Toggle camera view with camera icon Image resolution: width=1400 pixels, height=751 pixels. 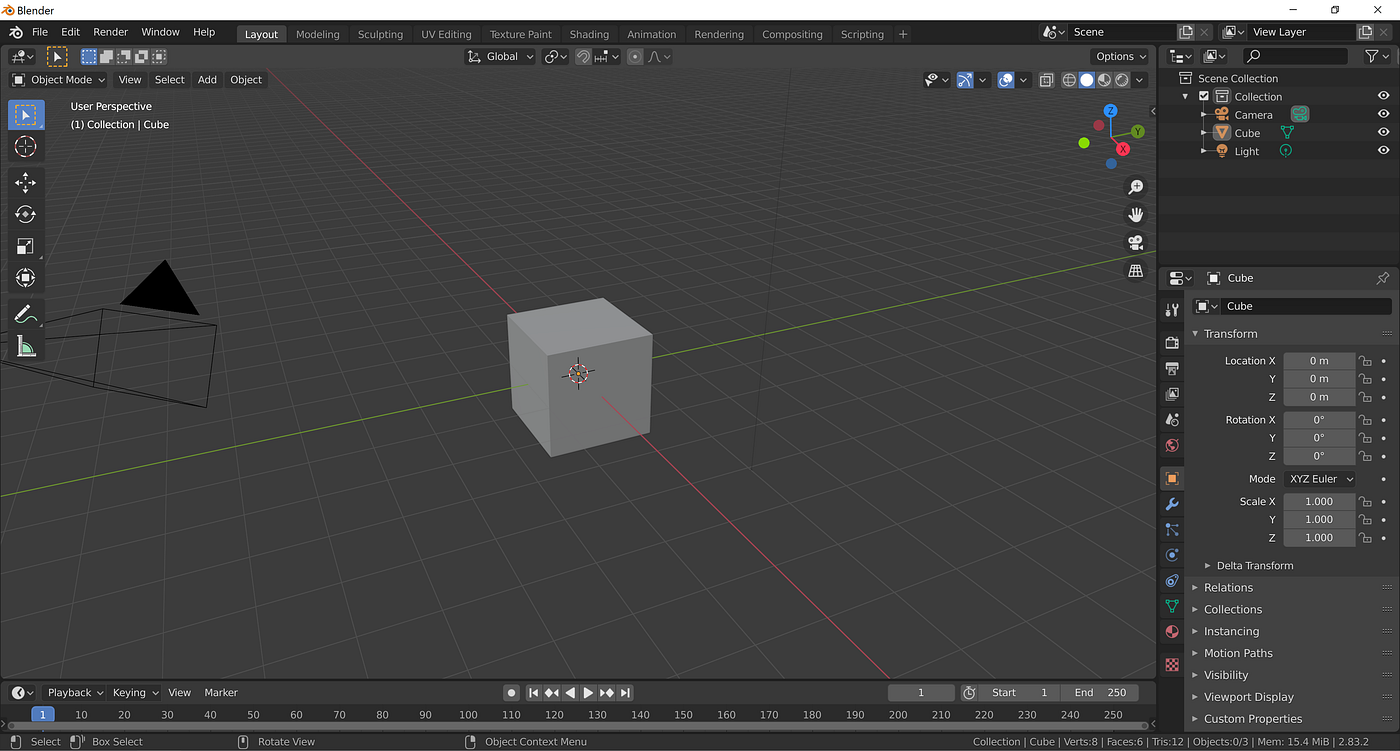1135,243
